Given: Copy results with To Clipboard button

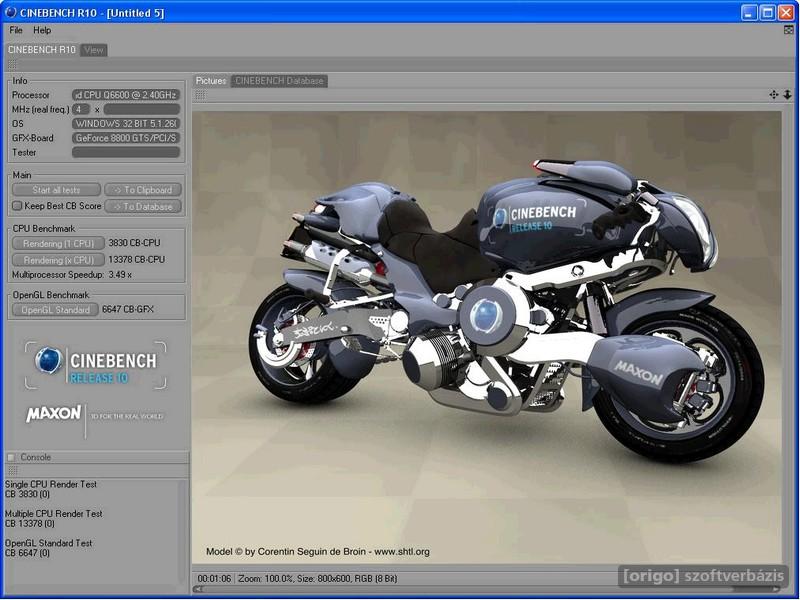Looking at the screenshot, I should pos(143,190).
